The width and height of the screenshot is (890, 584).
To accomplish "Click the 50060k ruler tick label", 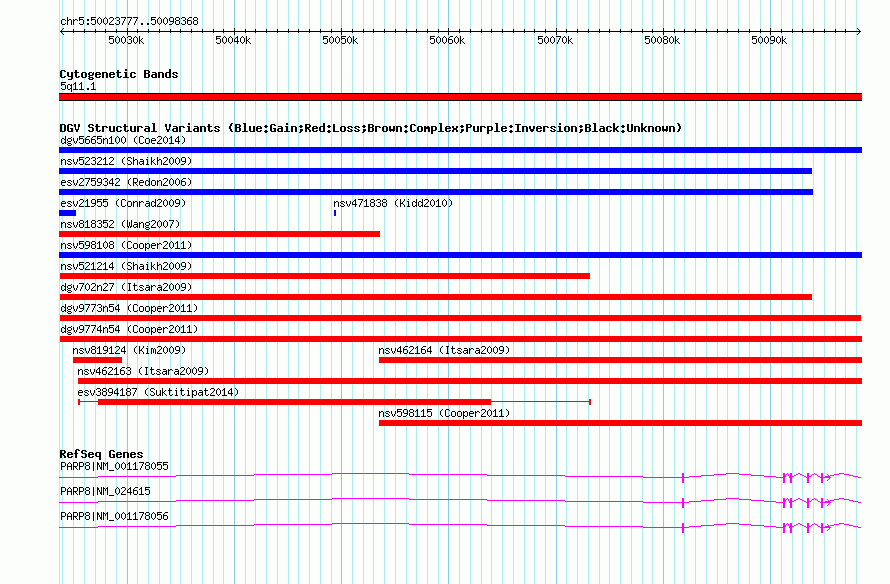I will tap(447, 40).
